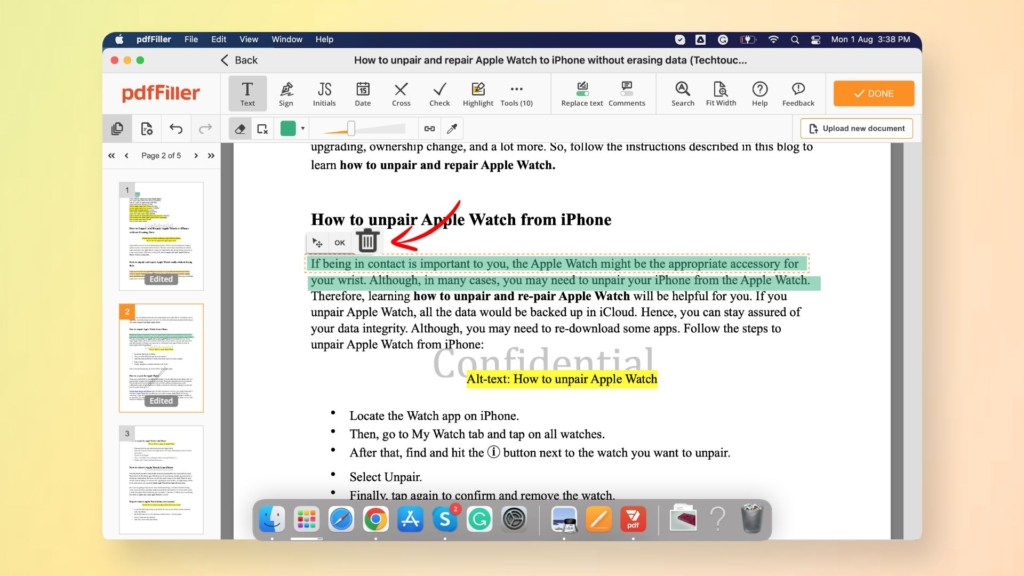Go to the next page
The height and width of the screenshot is (576, 1024).
[196, 155]
